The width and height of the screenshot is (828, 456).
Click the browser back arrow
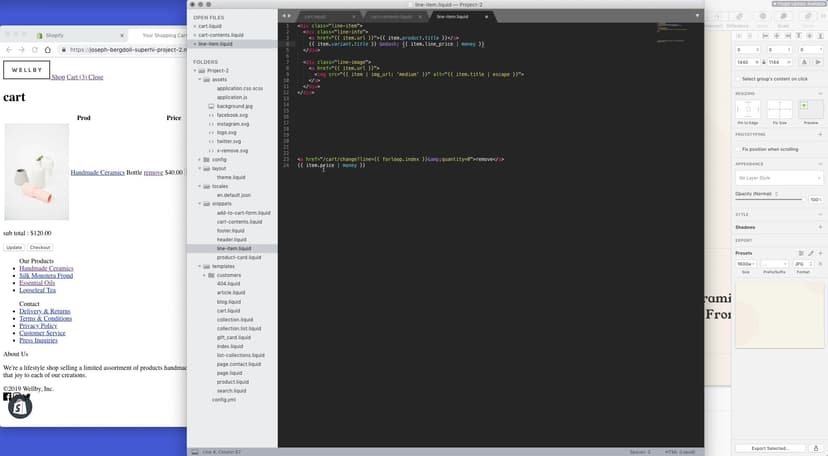[x=9, y=49]
